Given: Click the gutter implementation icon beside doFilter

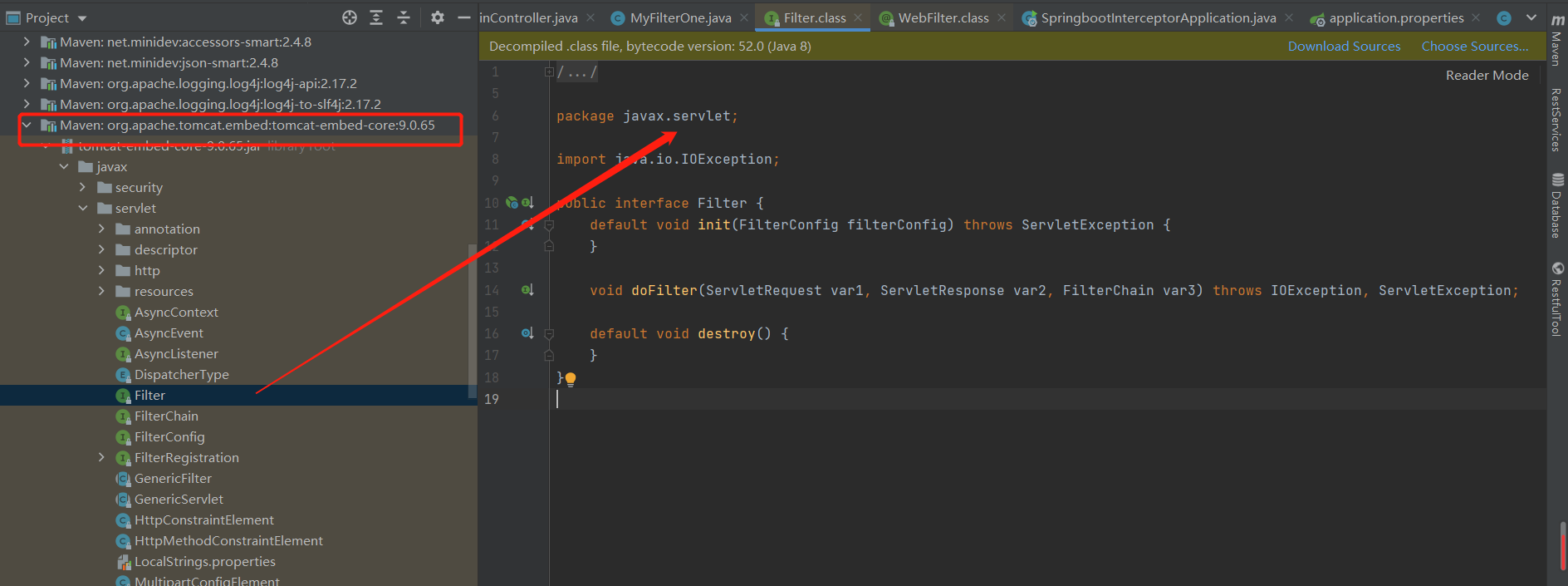Looking at the screenshot, I should (527, 290).
